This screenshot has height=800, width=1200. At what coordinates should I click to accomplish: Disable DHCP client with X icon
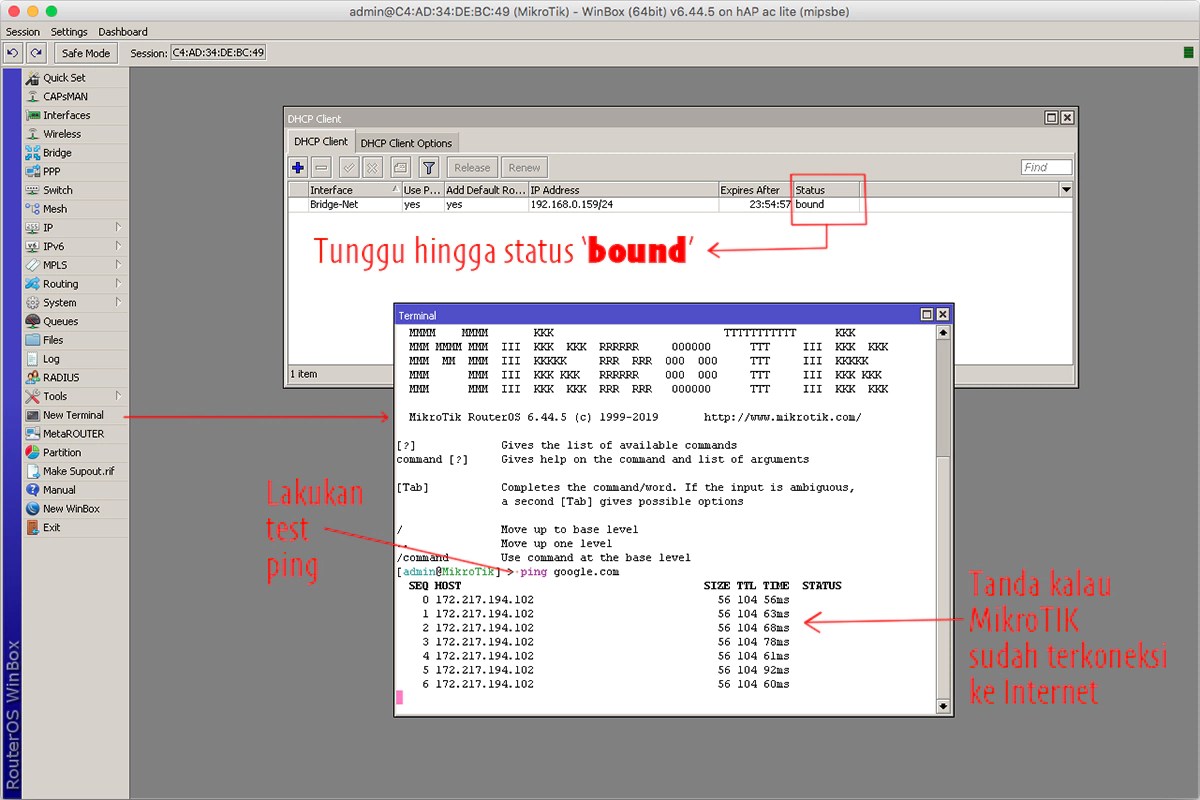[x=372, y=167]
